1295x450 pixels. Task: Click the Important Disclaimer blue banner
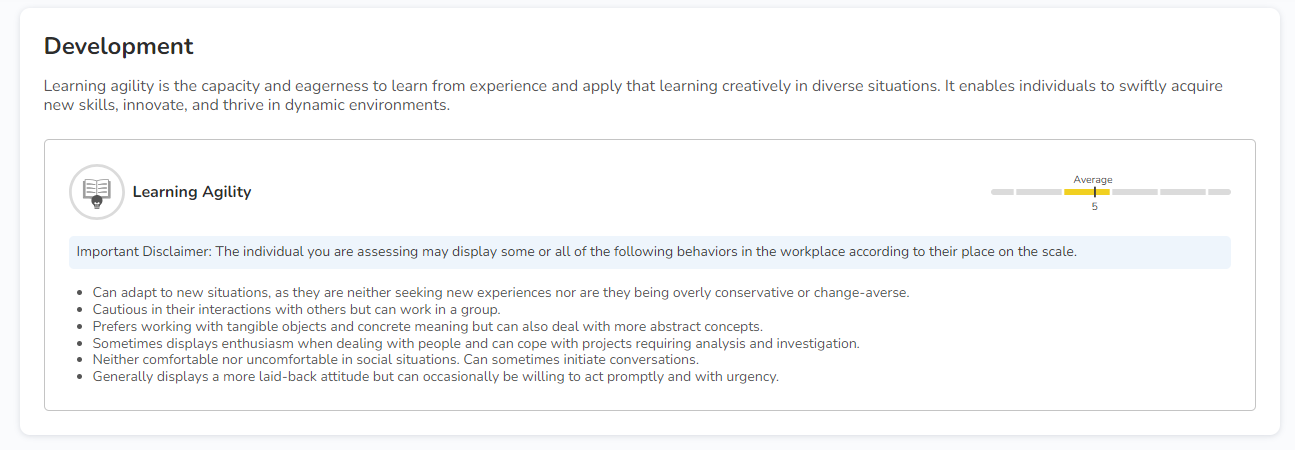pyautogui.click(x=649, y=252)
